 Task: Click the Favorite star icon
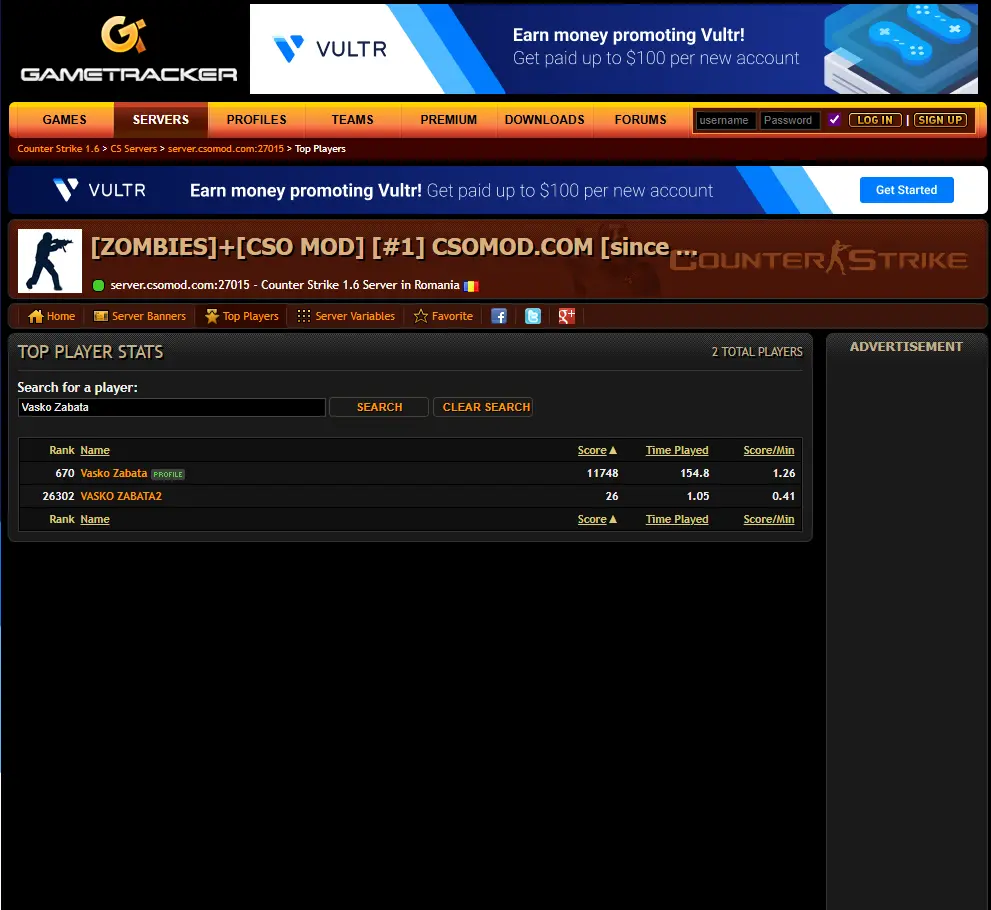pyautogui.click(x=421, y=316)
